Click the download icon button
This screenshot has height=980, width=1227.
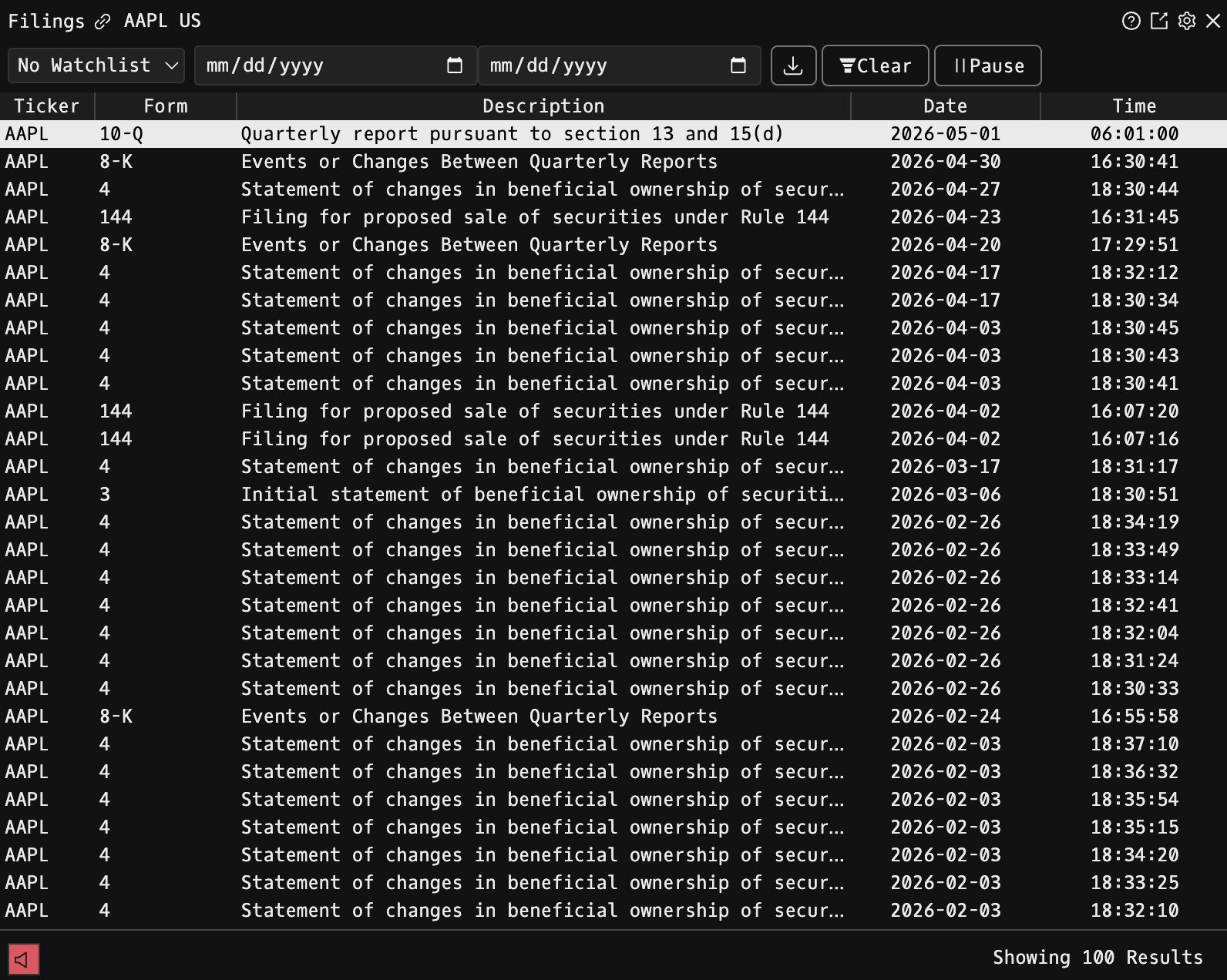click(793, 65)
